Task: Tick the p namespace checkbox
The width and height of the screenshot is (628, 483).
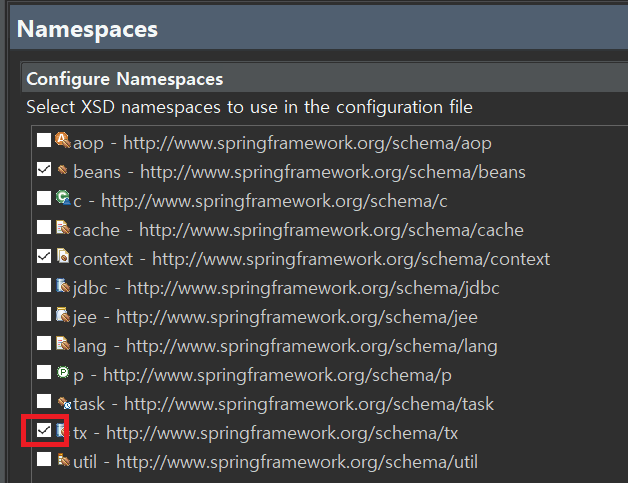Action: [x=44, y=372]
